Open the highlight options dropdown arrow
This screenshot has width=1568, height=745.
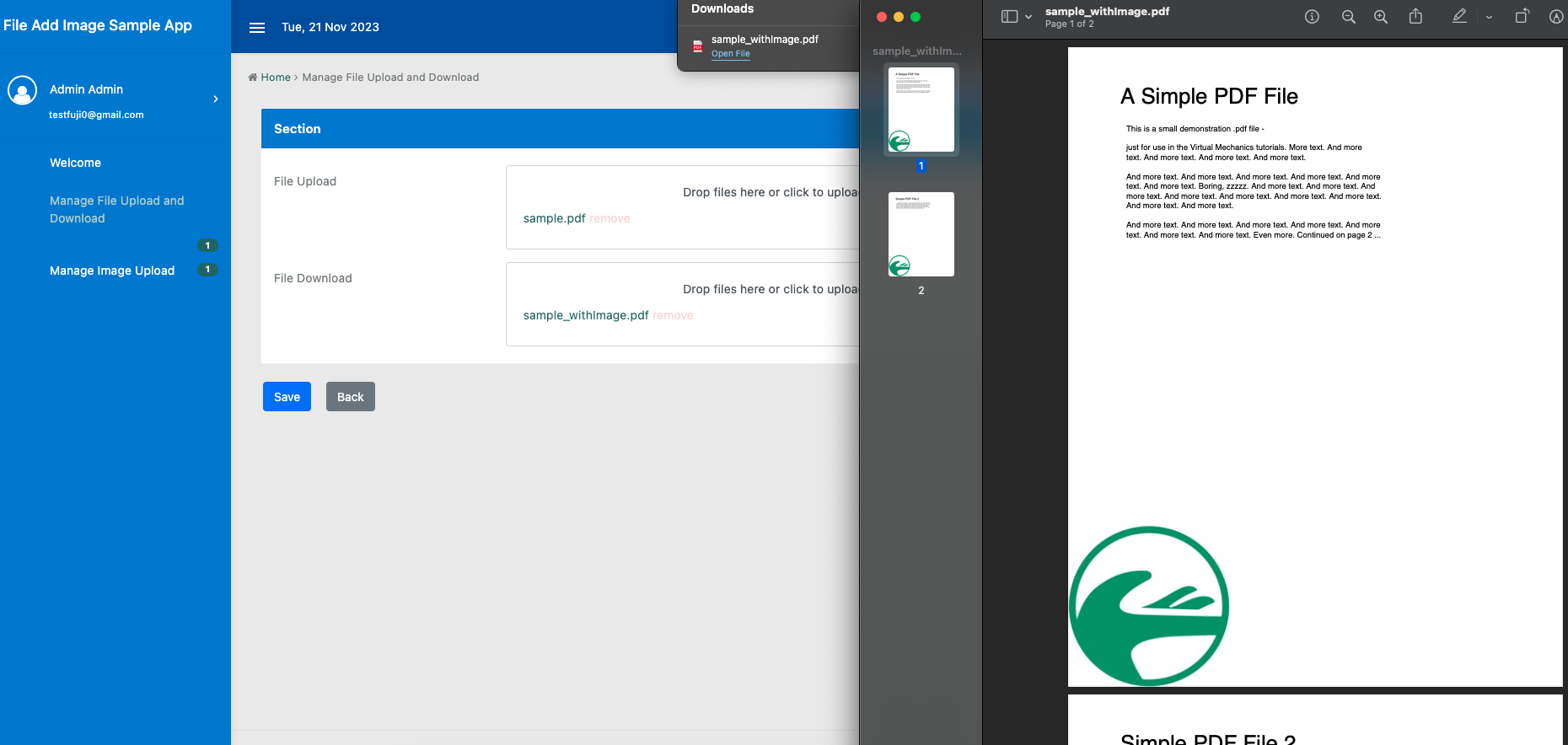click(x=1489, y=17)
